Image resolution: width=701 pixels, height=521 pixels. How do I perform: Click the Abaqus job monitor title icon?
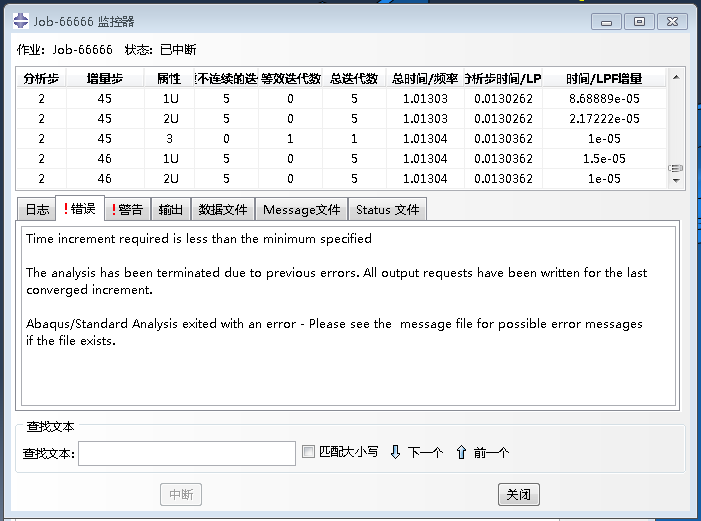[x=21, y=21]
